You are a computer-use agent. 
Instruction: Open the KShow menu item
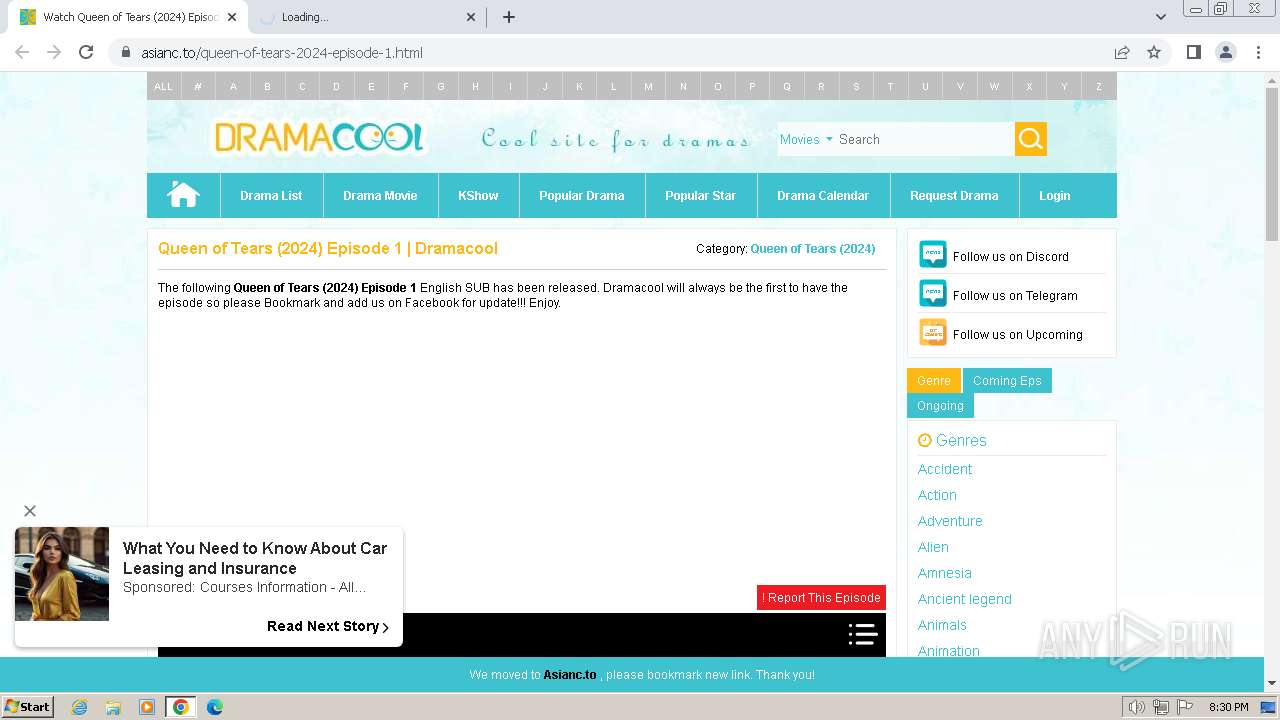(478, 195)
